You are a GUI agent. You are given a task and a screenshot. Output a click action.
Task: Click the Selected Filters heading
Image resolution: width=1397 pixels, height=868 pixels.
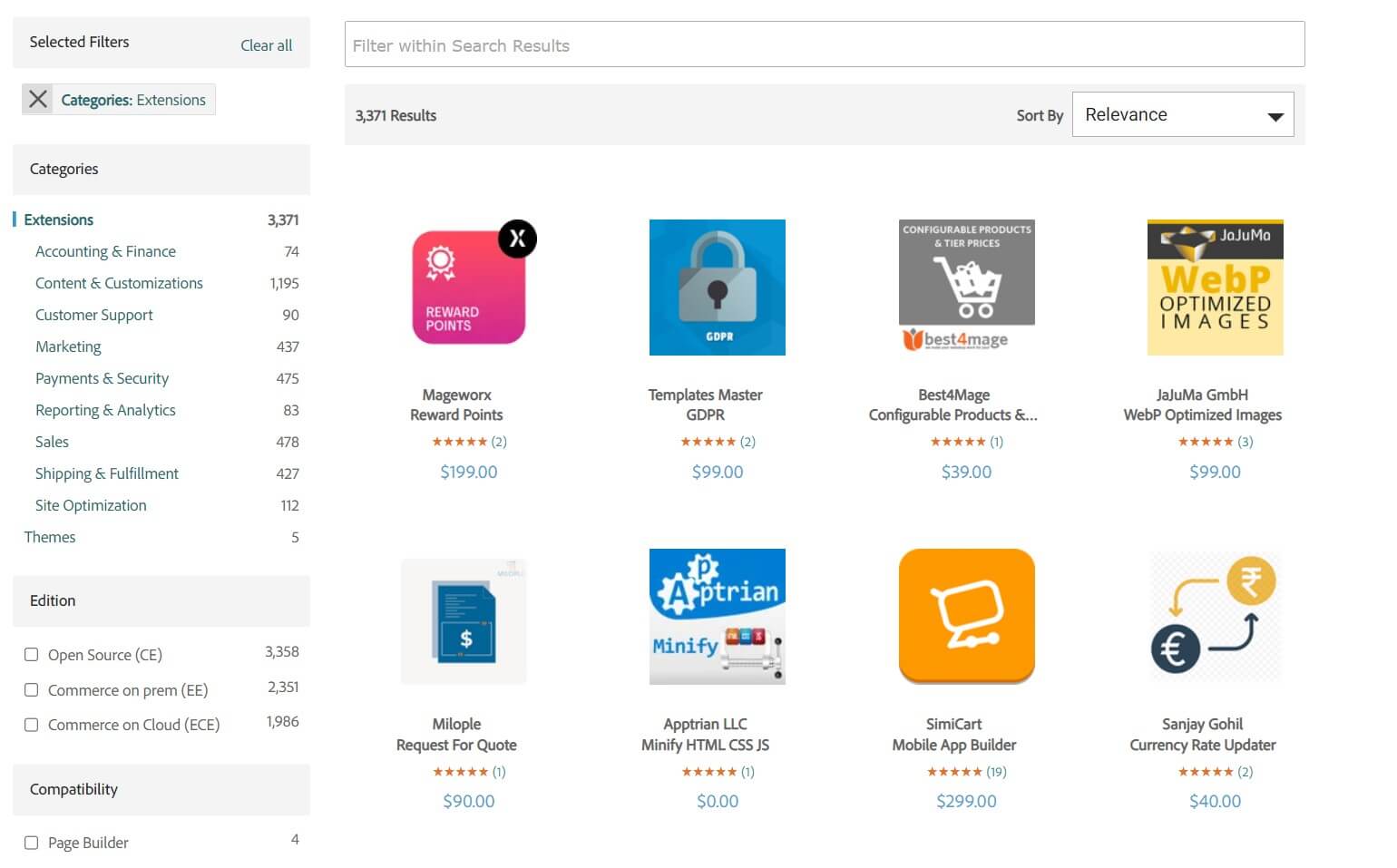pyautogui.click(x=79, y=42)
